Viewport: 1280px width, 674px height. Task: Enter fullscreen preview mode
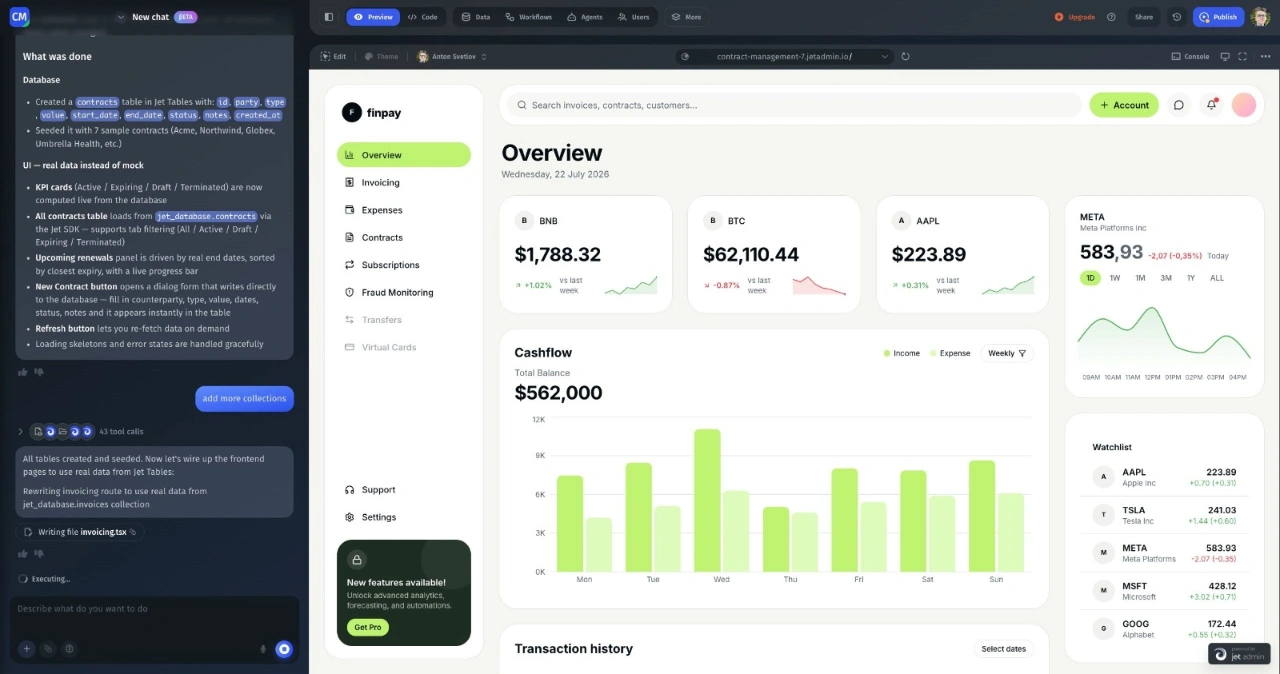pyautogui.click(x=1242, y=56)
